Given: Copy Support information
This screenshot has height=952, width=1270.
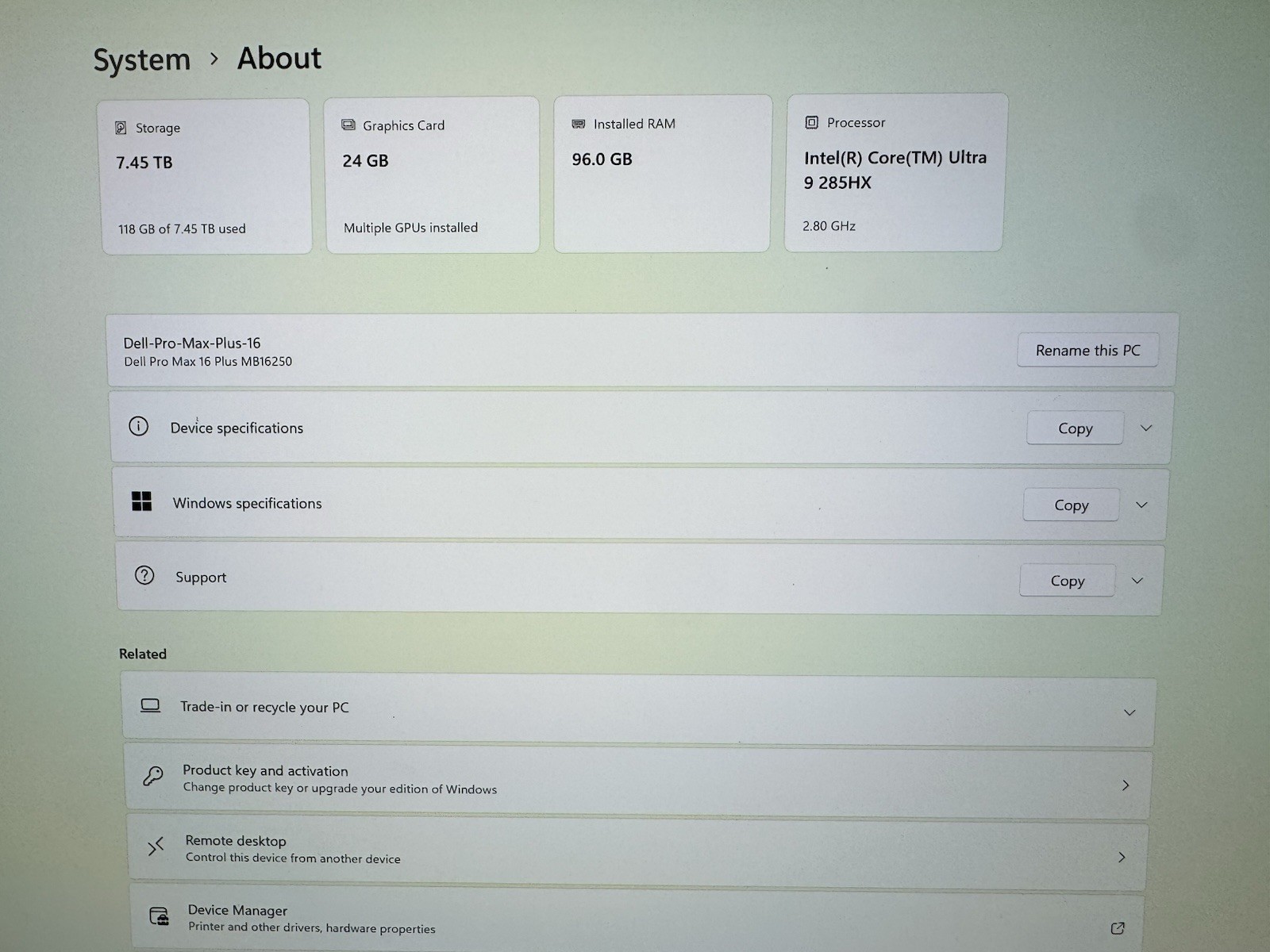Looking at the screenshot, I should [x=1067, y=581].
